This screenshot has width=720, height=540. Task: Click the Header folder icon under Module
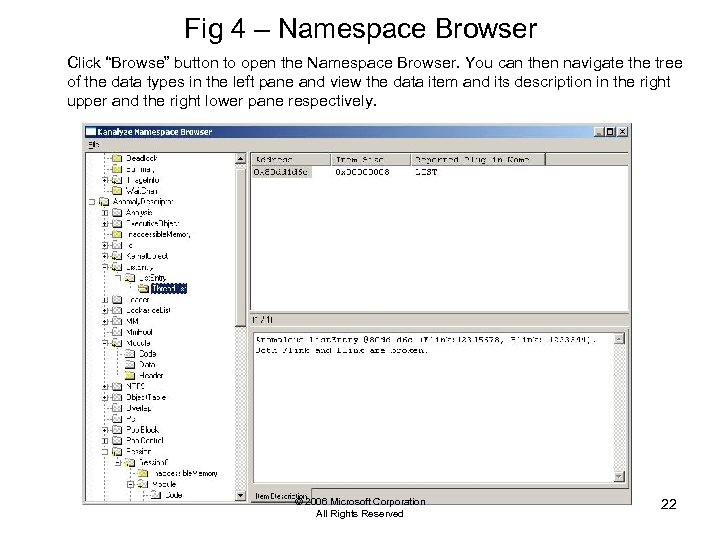click(x=130, y=376)
